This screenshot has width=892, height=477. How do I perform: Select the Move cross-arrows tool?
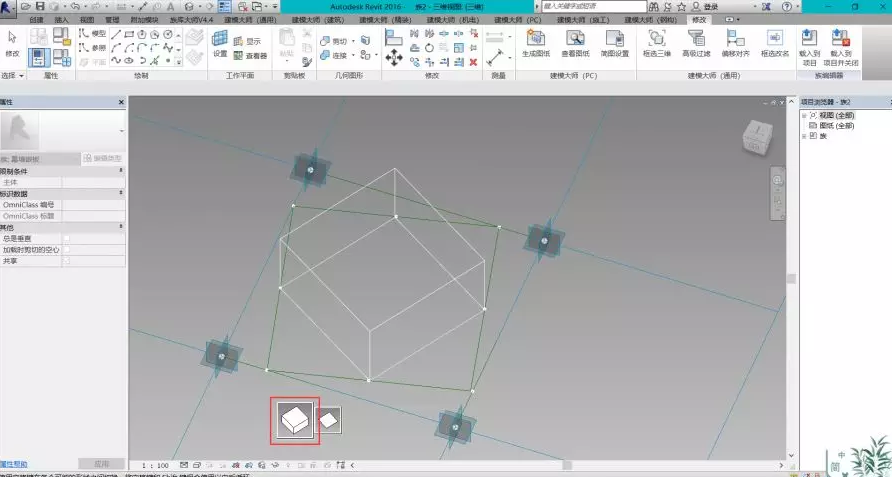click(394, 57)
